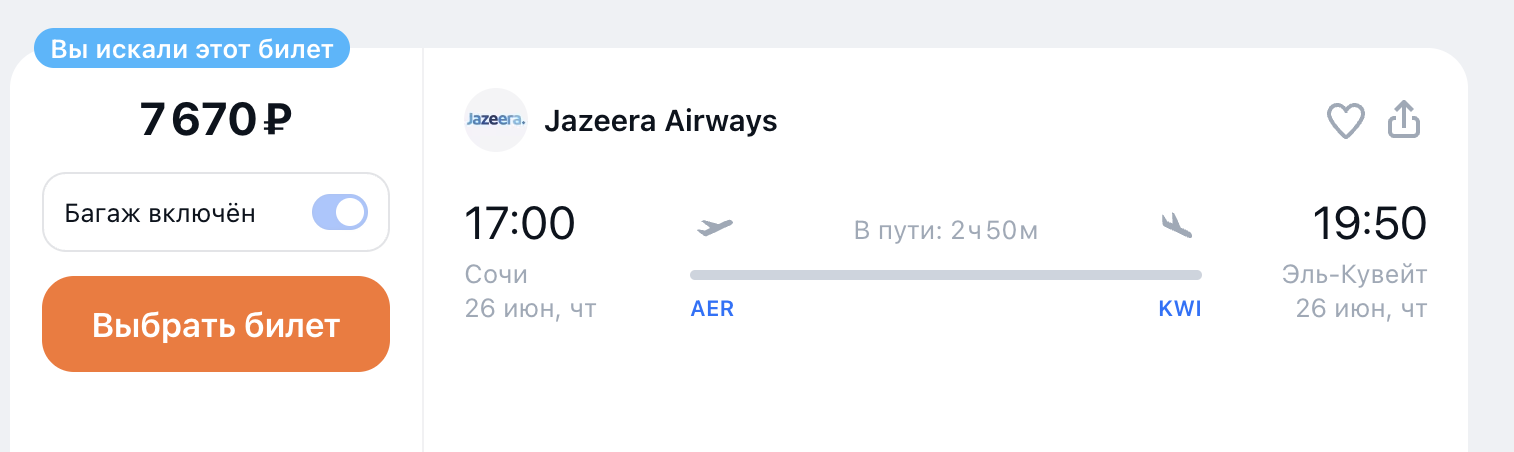
Task: Click the AER airport code
Action: coord(712,309)
